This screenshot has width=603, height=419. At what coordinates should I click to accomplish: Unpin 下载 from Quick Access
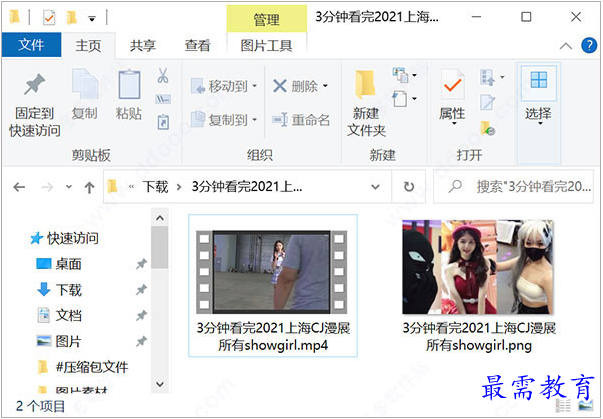(142, 289)
